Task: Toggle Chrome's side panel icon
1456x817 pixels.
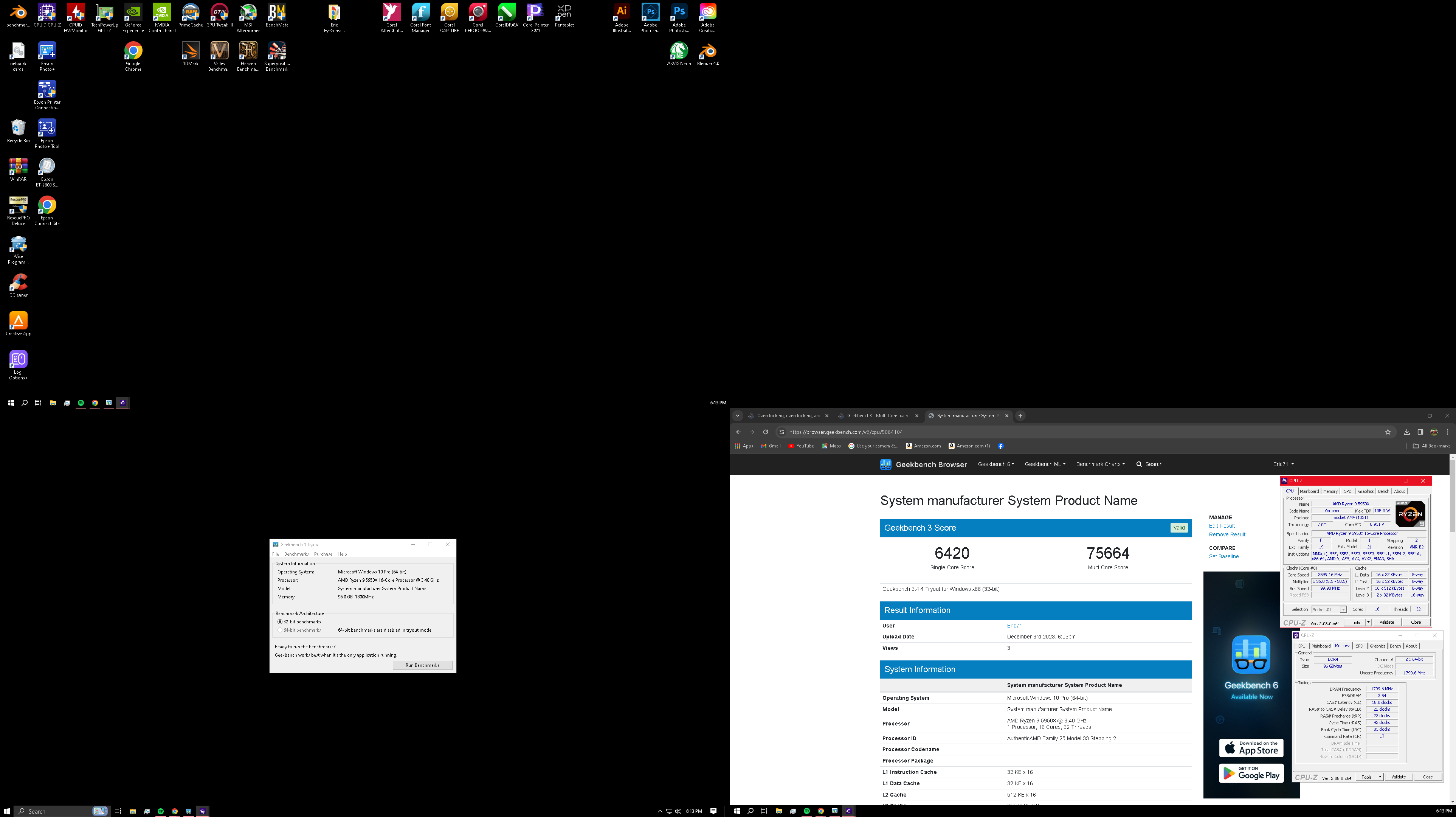Action: coord(1420,432)
